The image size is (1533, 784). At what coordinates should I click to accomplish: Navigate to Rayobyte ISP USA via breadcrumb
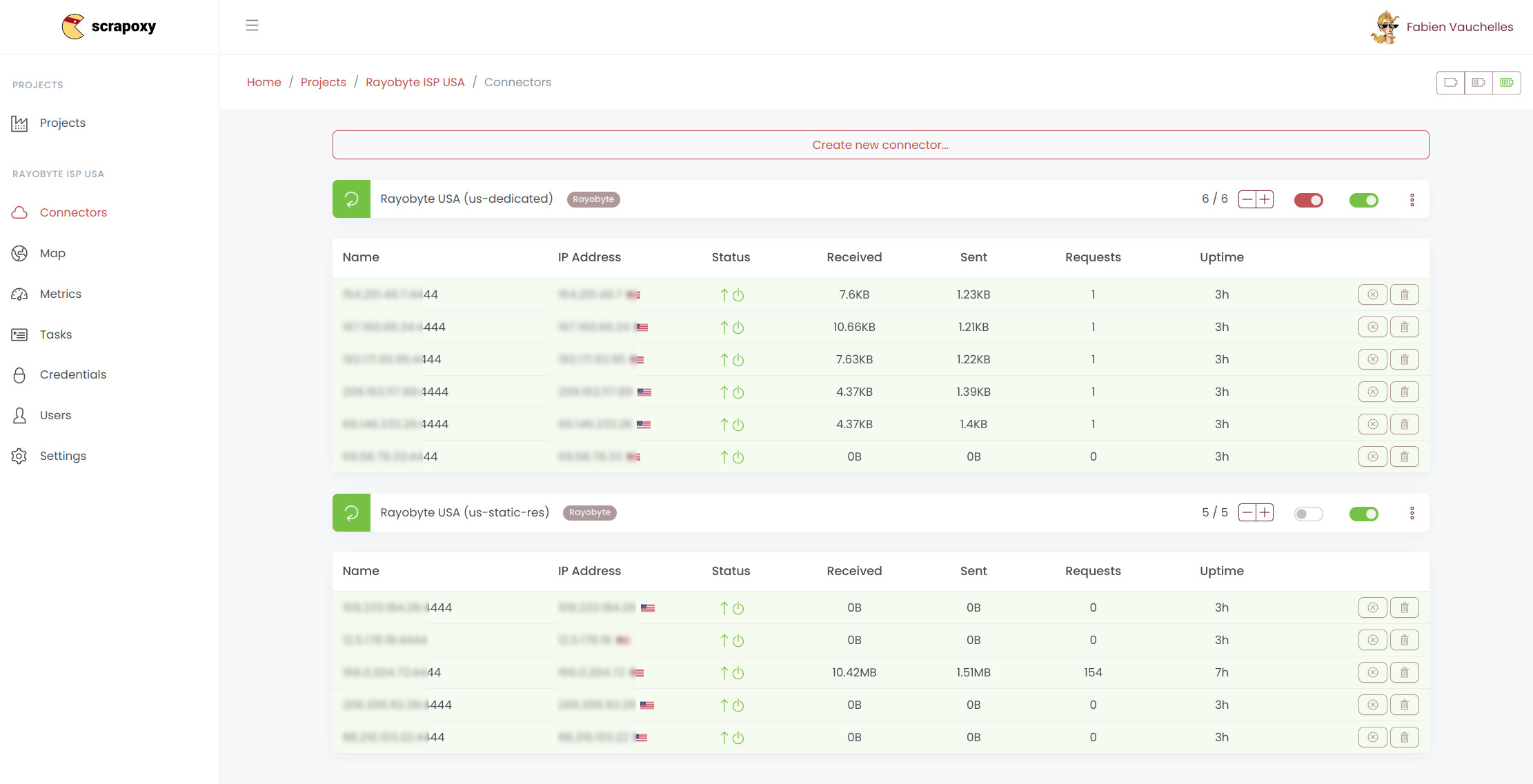(x=415, y=81)
